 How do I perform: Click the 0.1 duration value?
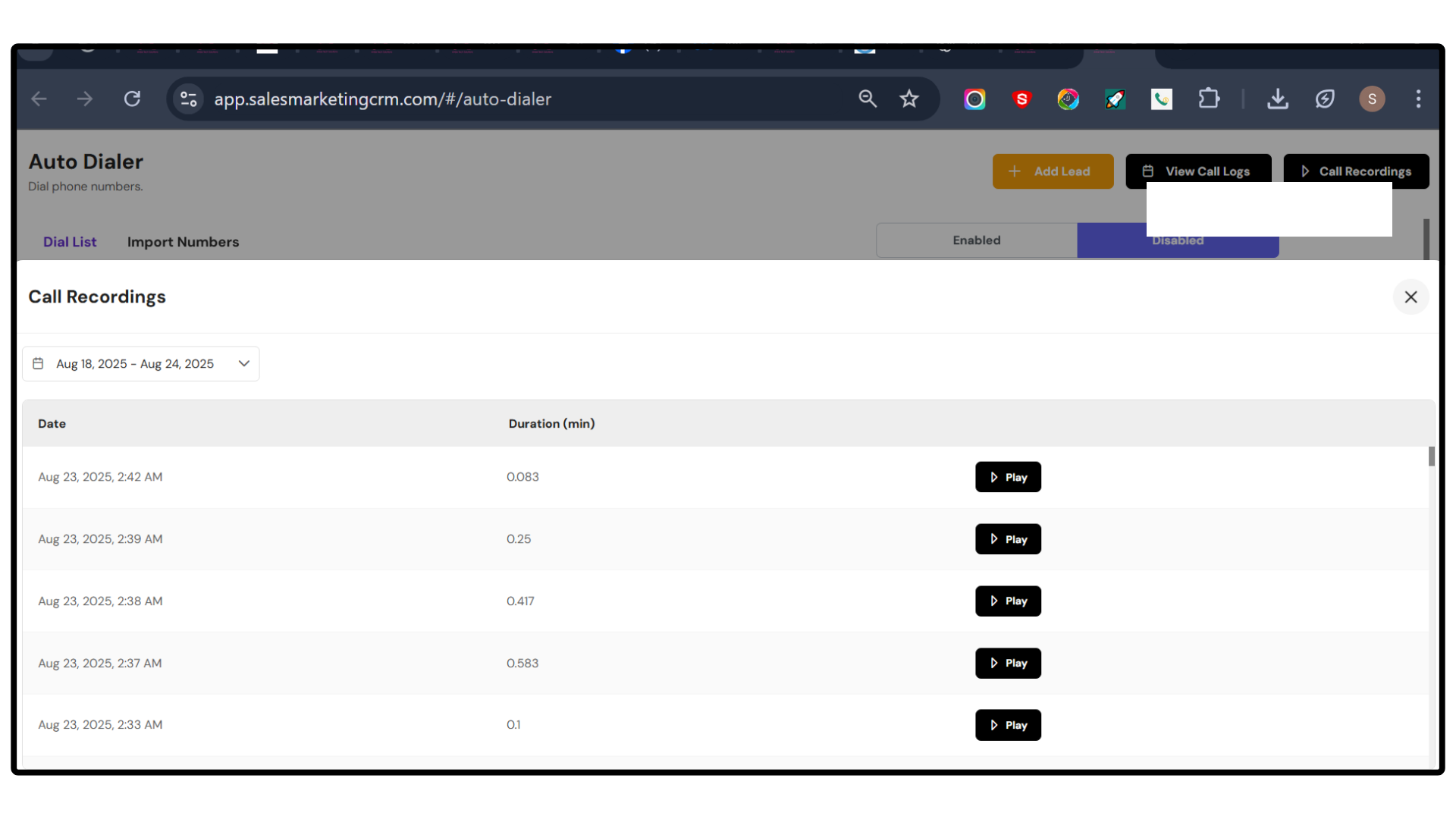click(513, 725)
